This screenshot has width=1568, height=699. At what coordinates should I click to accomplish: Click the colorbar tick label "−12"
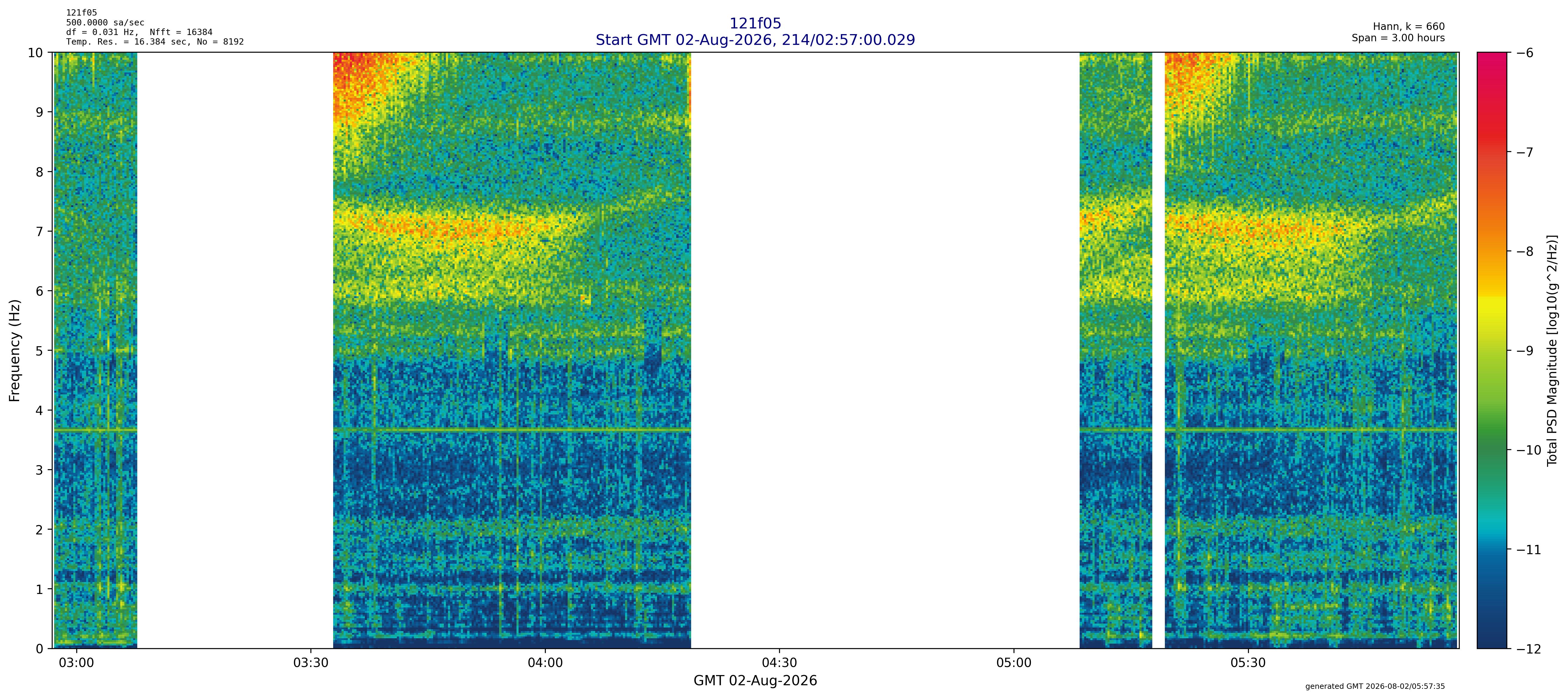pyautogui.click(x=1529, y=649)
